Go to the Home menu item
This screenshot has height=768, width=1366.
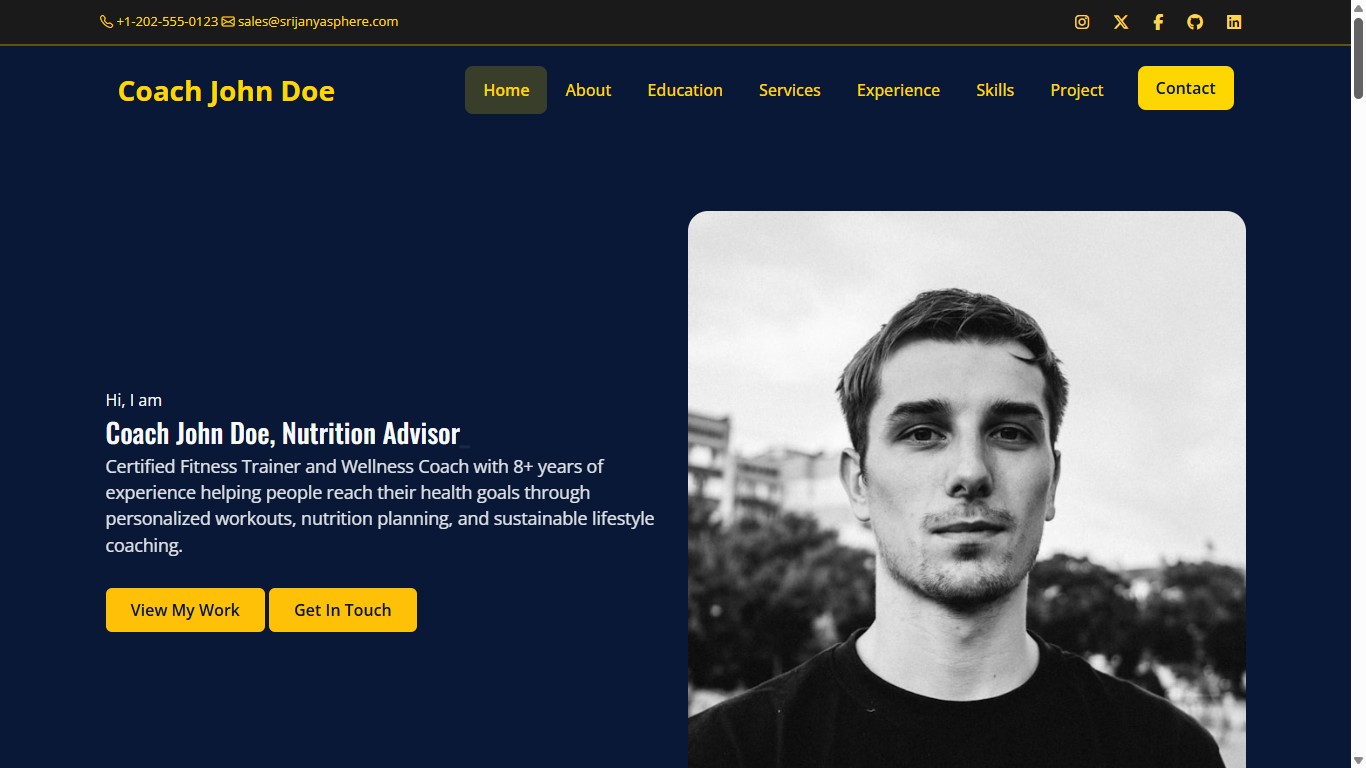point(506,90)
